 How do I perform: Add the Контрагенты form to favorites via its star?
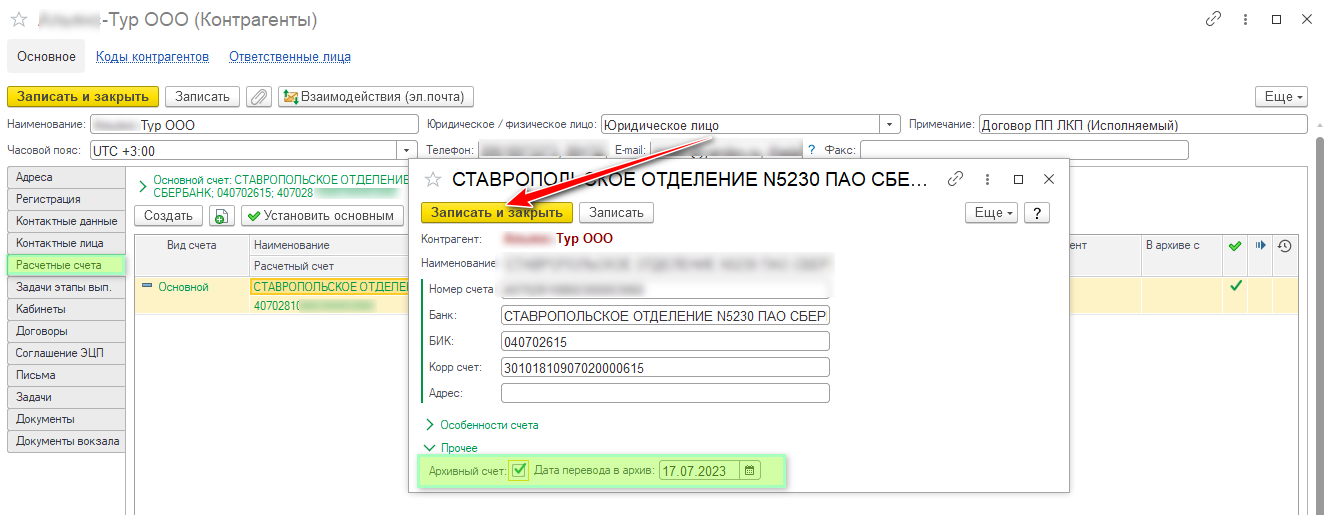[x=18, y=20]
